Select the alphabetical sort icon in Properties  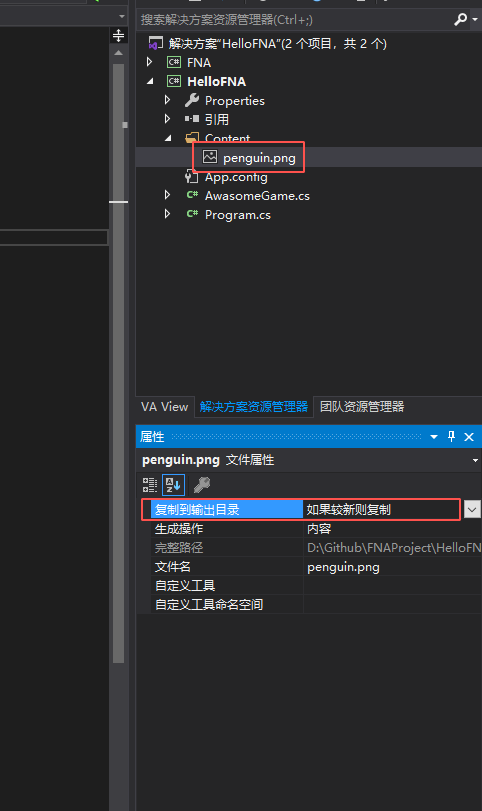point(173,485)
